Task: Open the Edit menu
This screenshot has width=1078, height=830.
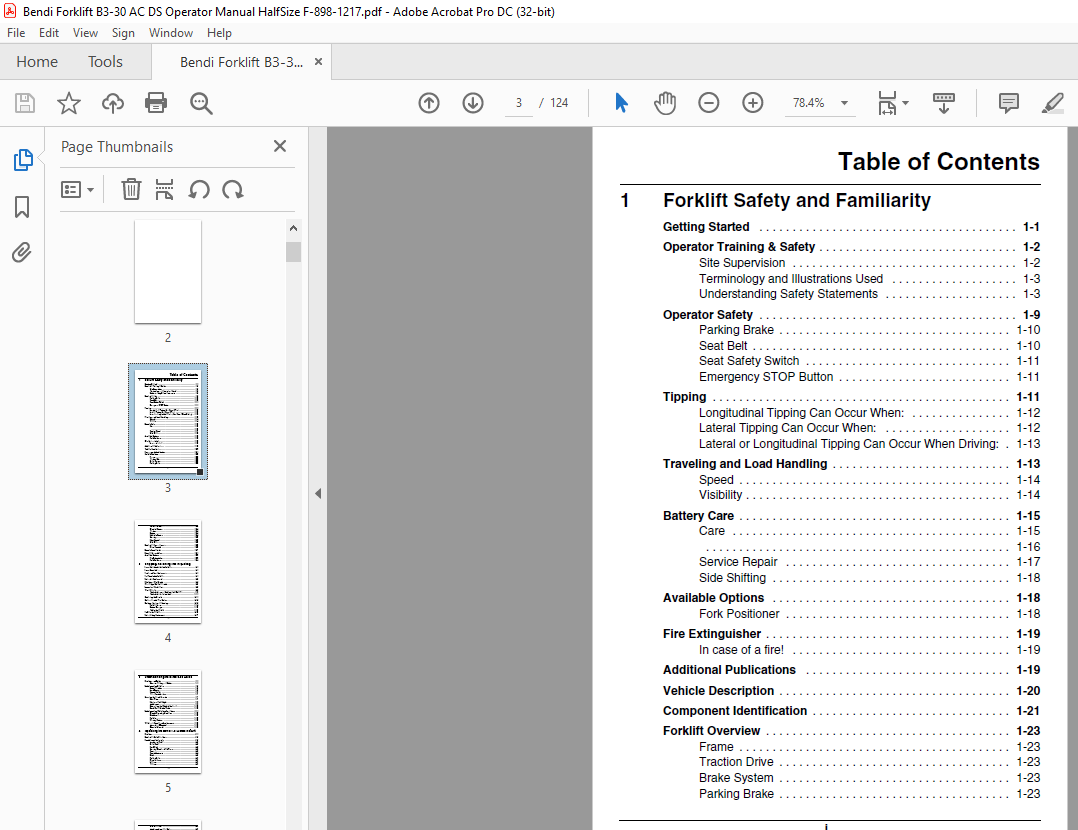Action: (49, 32)
